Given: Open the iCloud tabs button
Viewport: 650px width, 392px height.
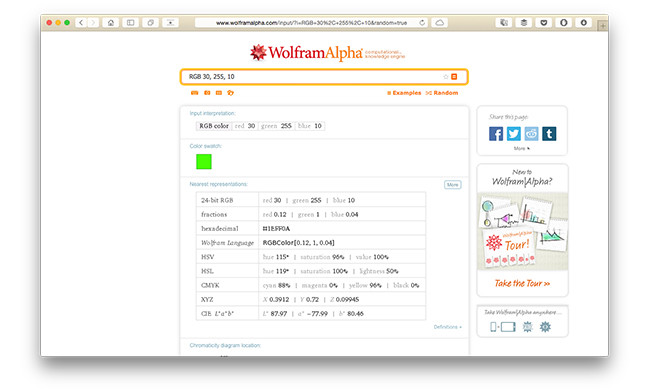Looking at the screenshot, I should click(439, 22).
